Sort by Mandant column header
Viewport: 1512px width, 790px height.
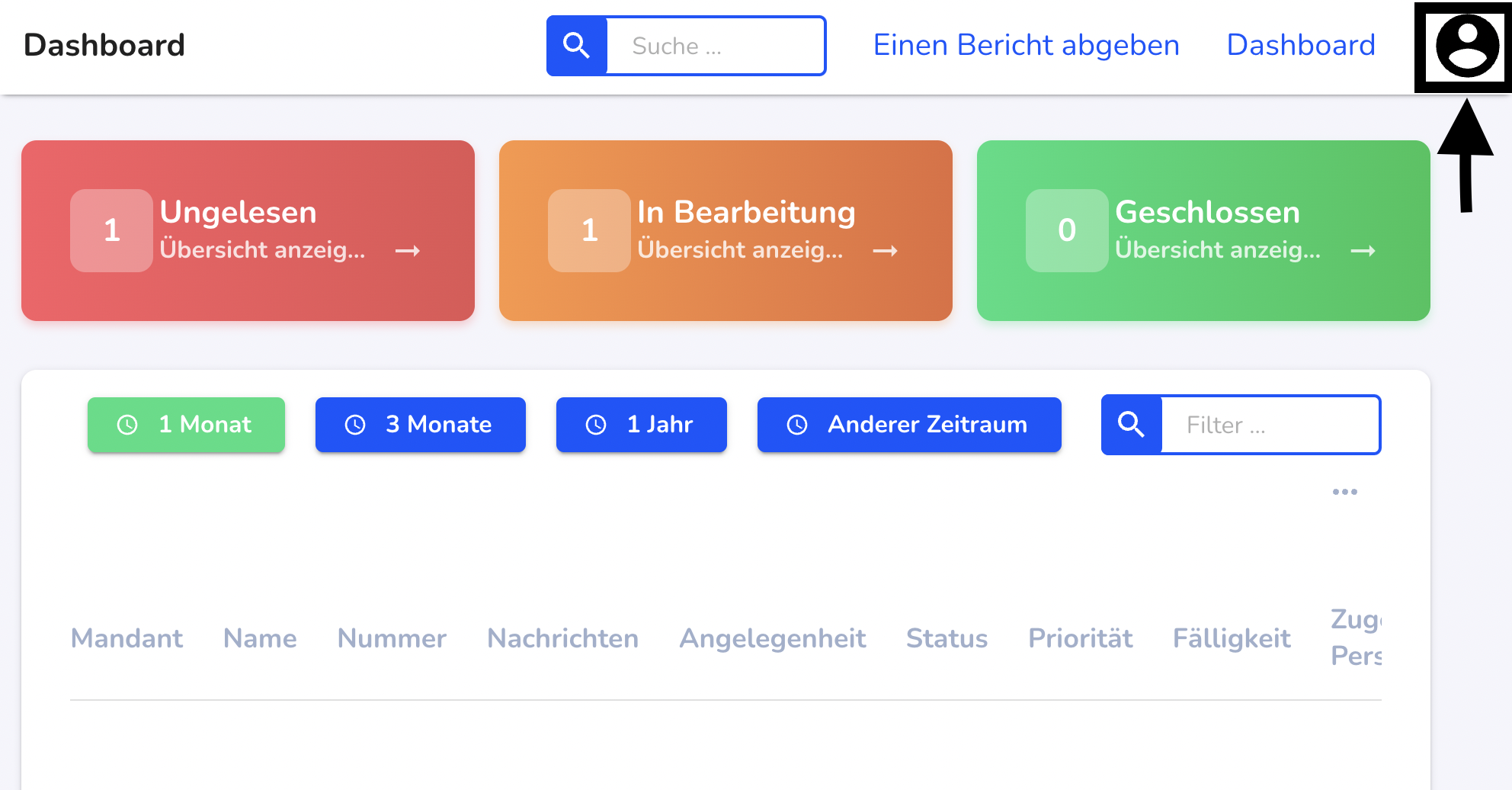[127, 638]
